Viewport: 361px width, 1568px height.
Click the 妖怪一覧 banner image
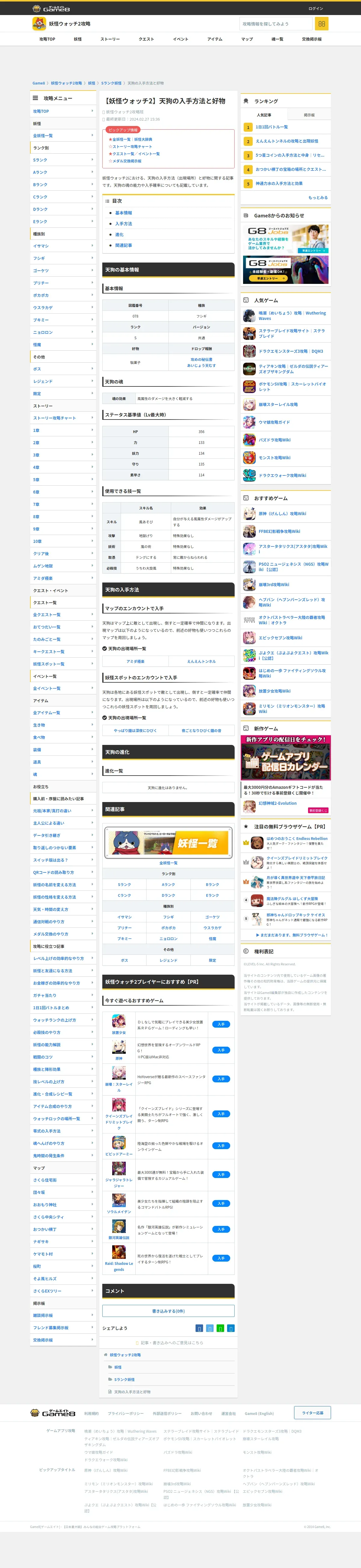point(169,842)
